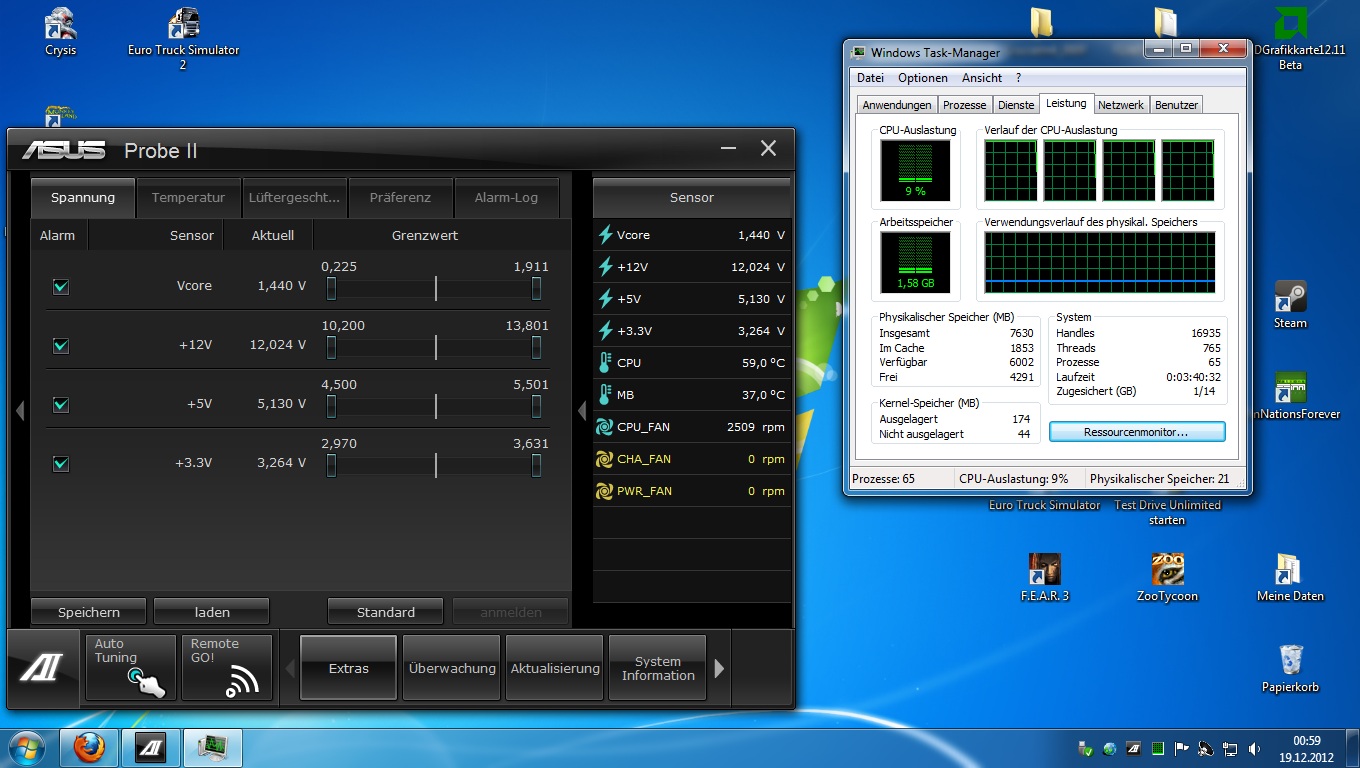Viewport: 1360px width, 768px height.
Task: Click +12V upper threshold slider handle
Action: click(x=537, y=348)
